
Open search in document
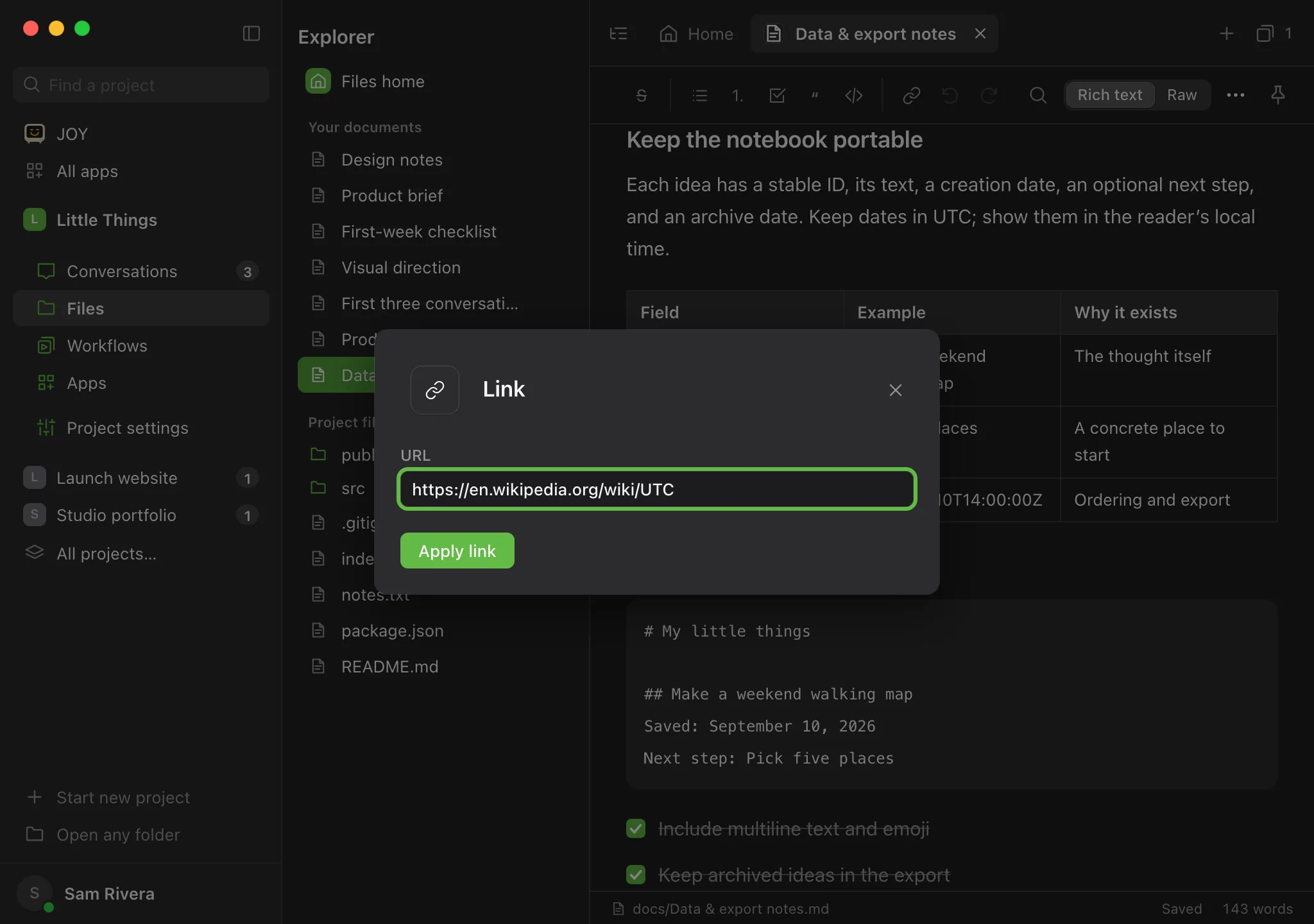pyautogui.click(x=1038, y=96)
